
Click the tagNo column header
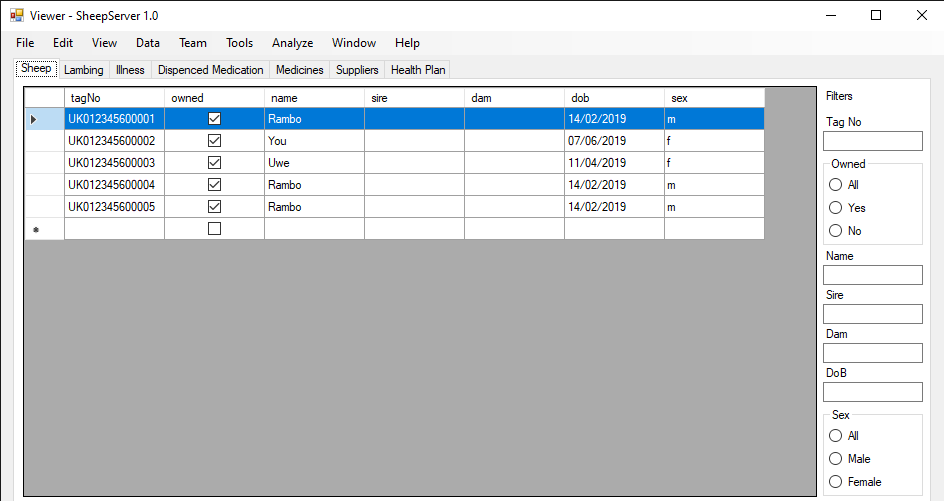(x=114, y=98)
